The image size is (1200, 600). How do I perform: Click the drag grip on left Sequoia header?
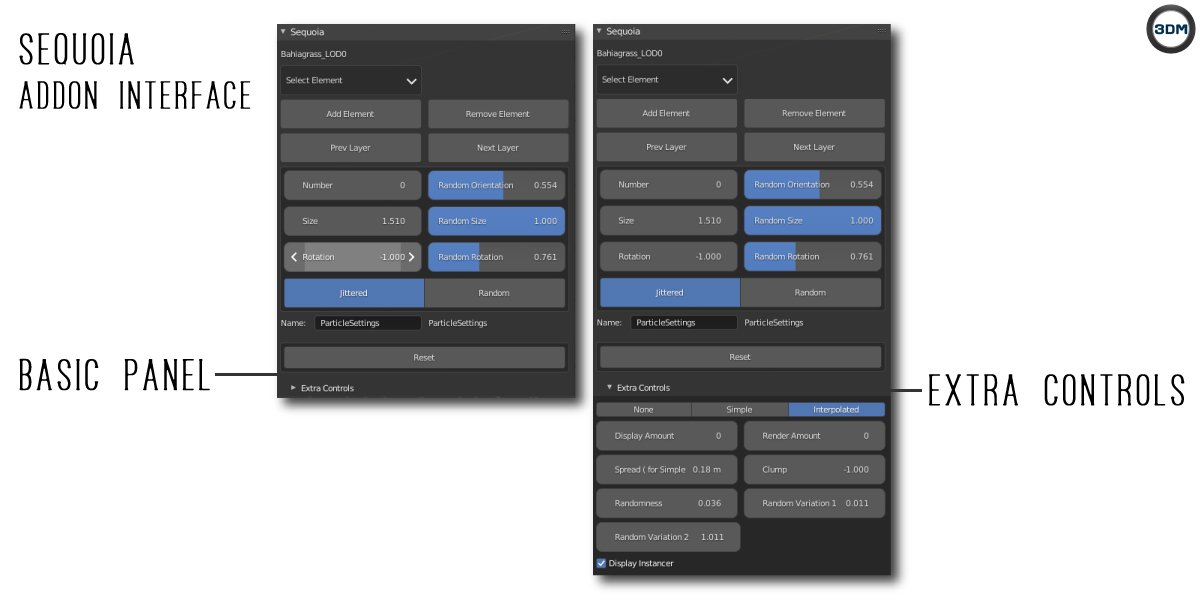(x=565, y=32)
